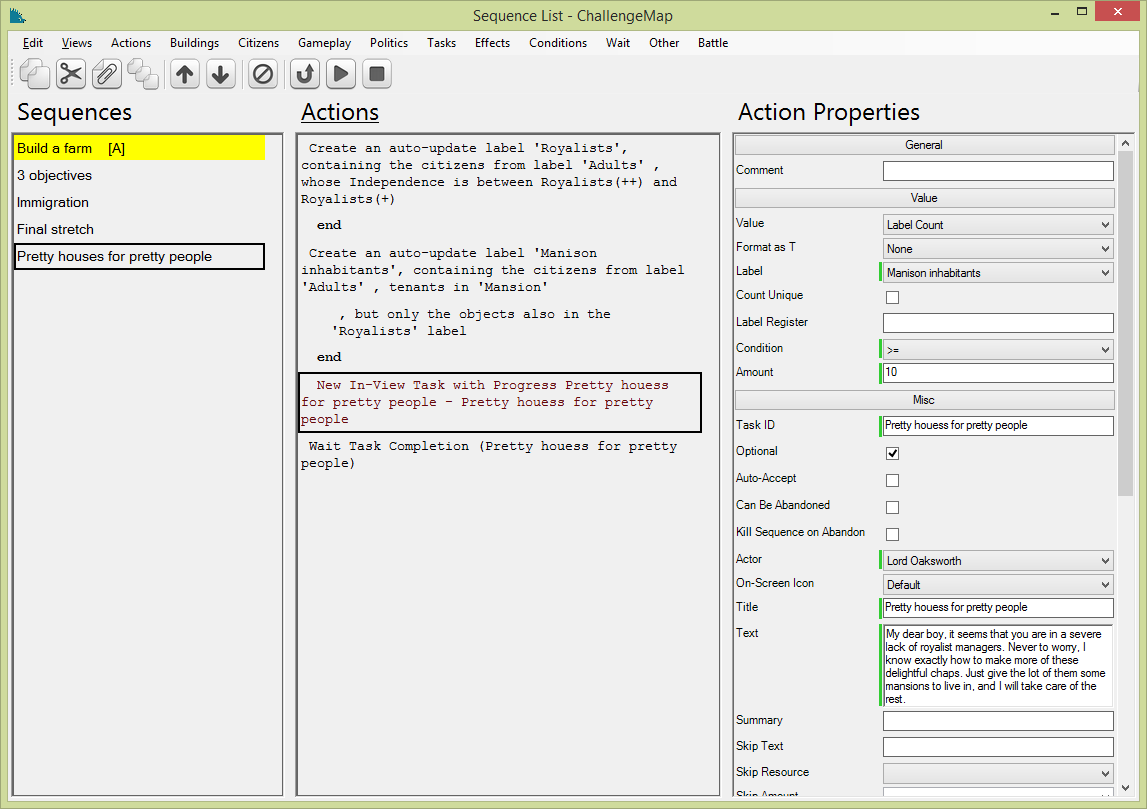Toggle Kill Sequence on Abandon checkbox

click(x=892, y=534)
